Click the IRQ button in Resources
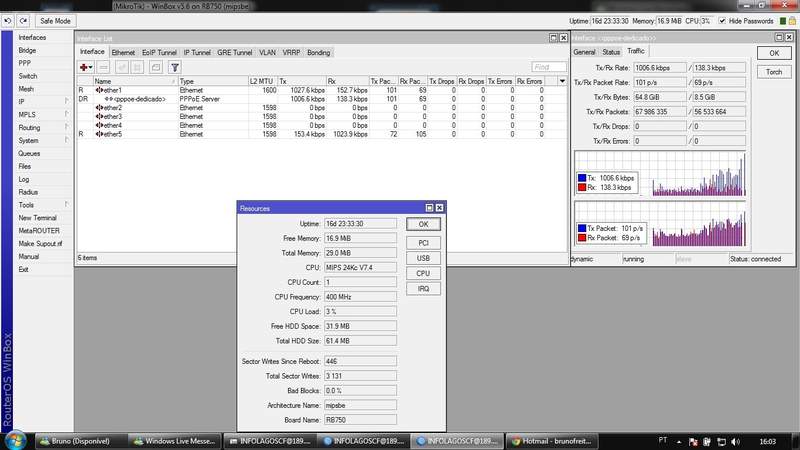Viewport: 800px width, 450px height. (x=423, y=289)
